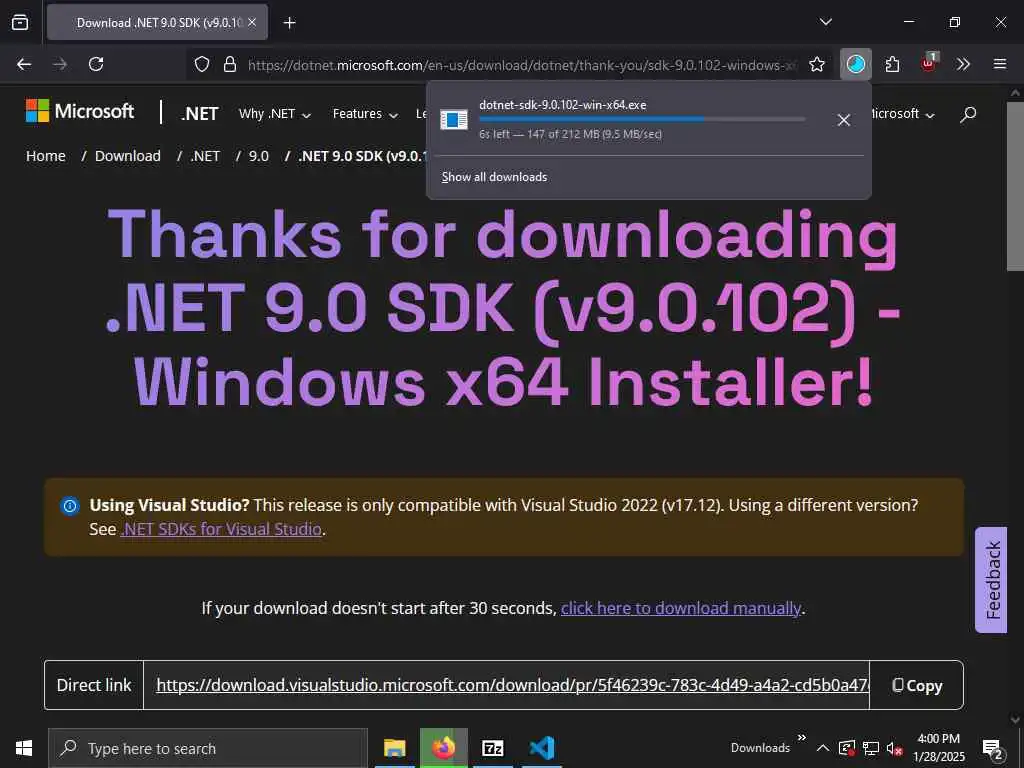Screen dimensions: 1024x768
Task: Minimize the Firefox window
Action: 908,22
